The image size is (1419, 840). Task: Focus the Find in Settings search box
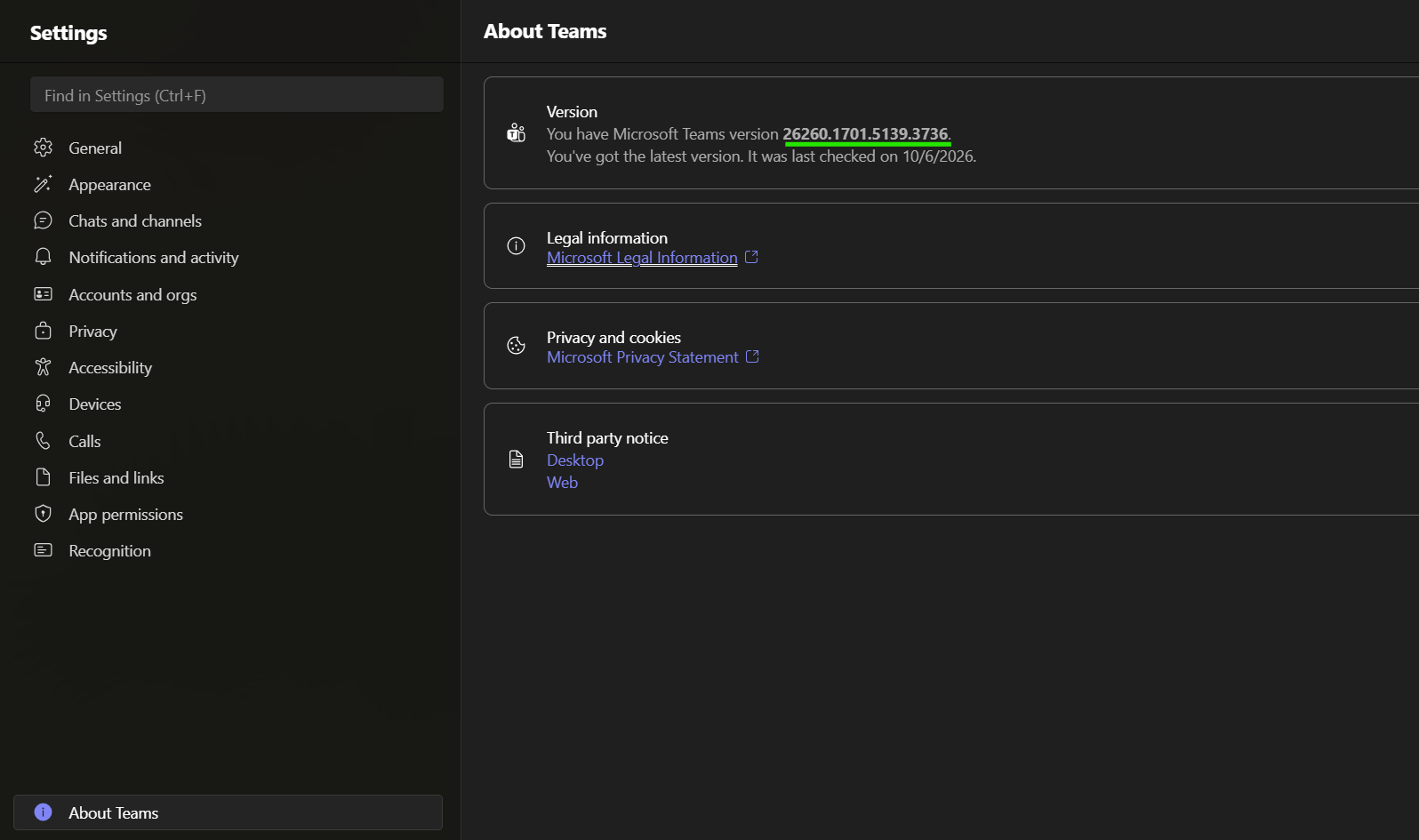pyautogui.click(x=236, y=94)
